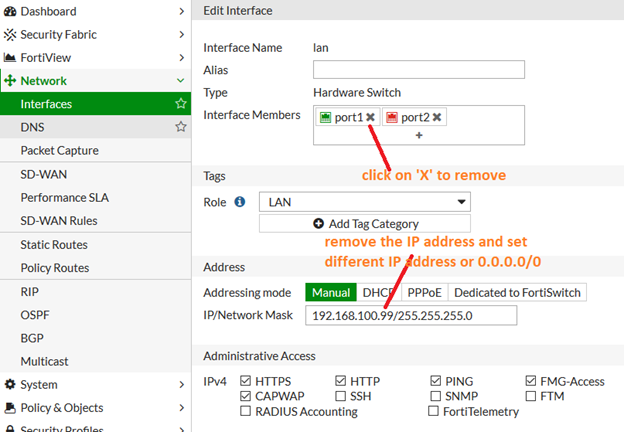Favorite the Interfaces menu star icon

(x=181, y=104)
